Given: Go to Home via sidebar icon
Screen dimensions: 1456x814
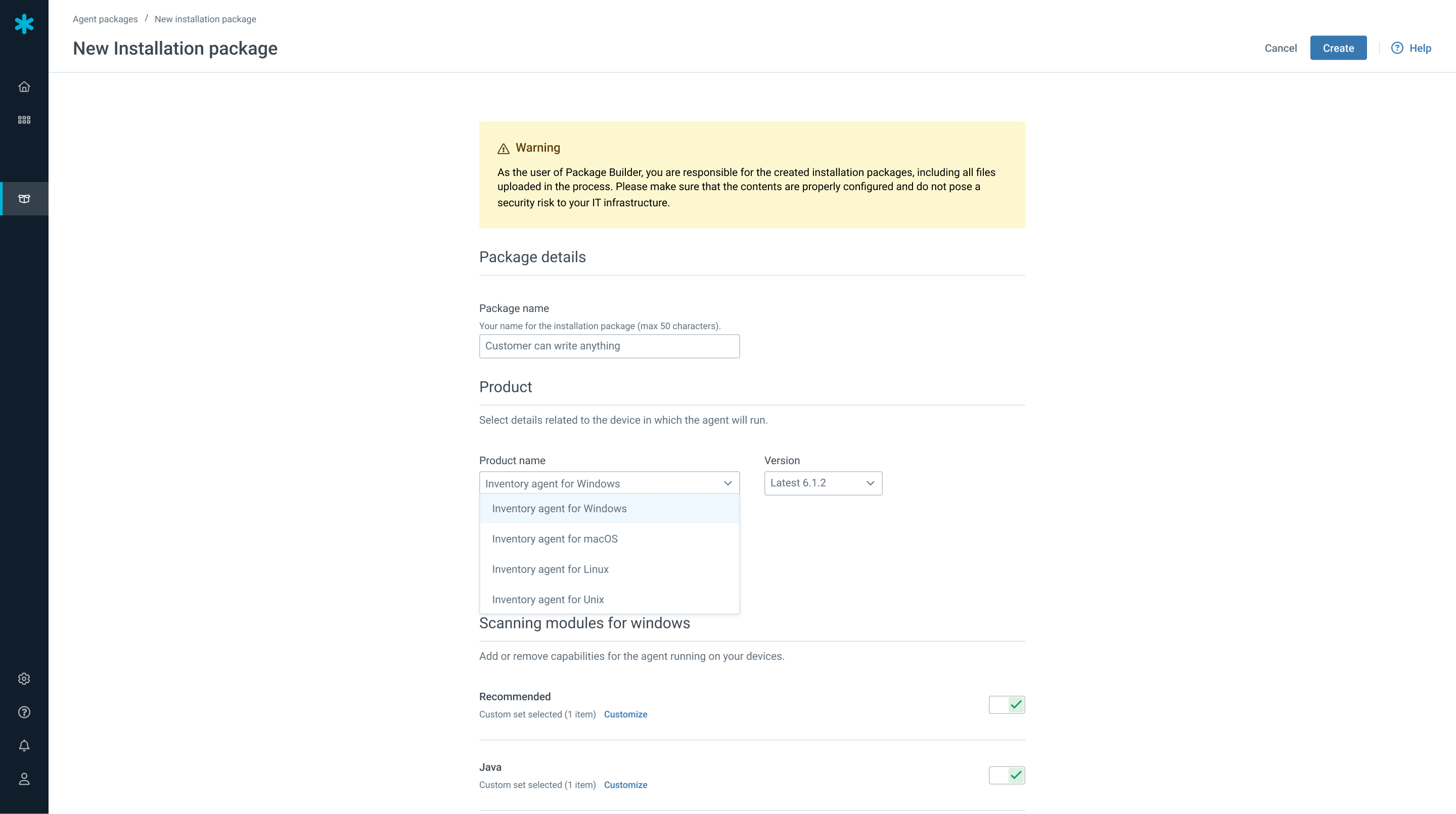Looking at the screenshot, I should 24,86.
